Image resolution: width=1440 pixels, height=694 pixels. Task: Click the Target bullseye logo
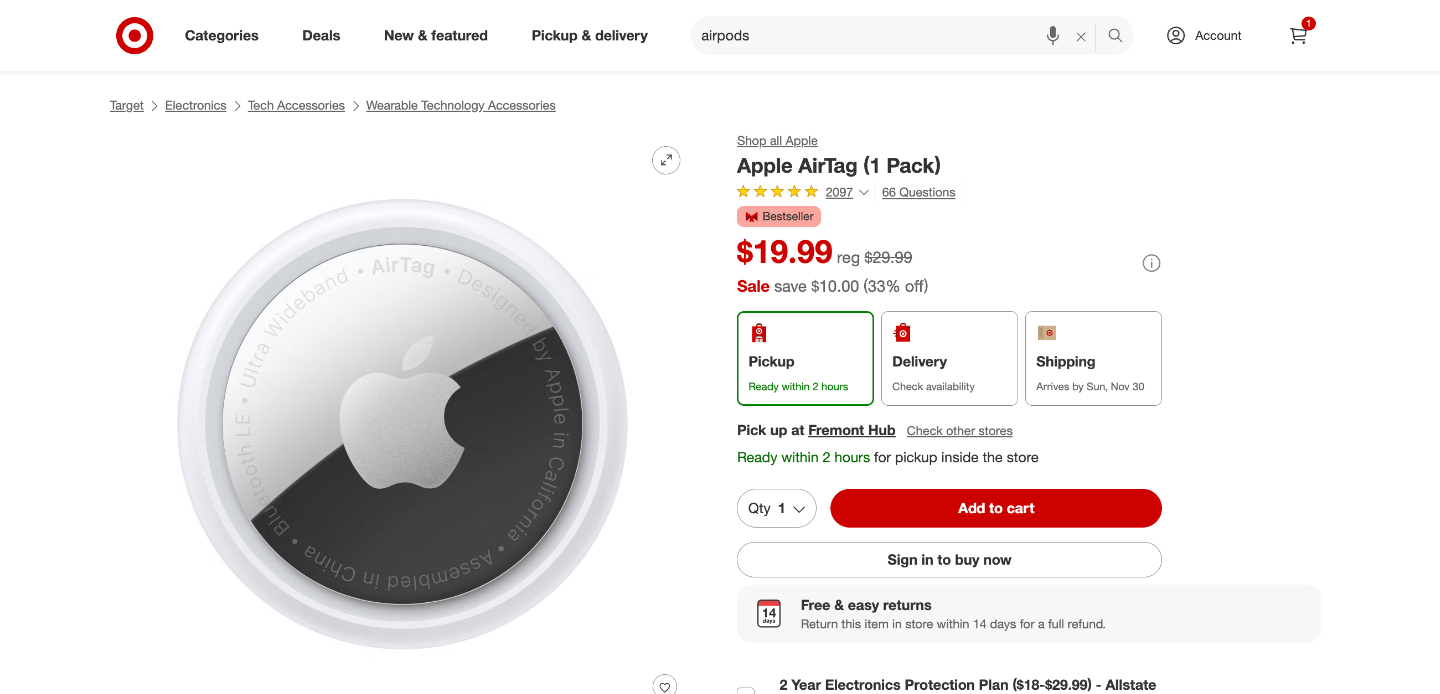135,36
